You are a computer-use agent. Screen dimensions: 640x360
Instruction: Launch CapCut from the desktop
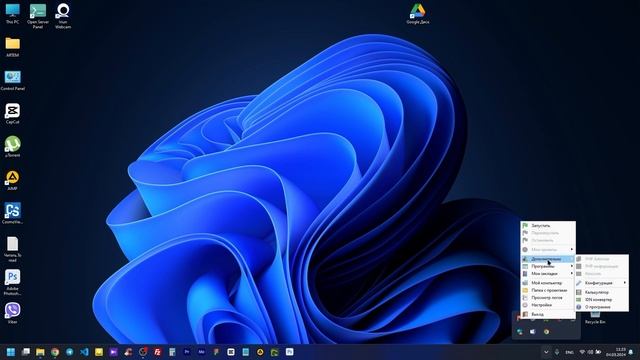tap(13, 113)
